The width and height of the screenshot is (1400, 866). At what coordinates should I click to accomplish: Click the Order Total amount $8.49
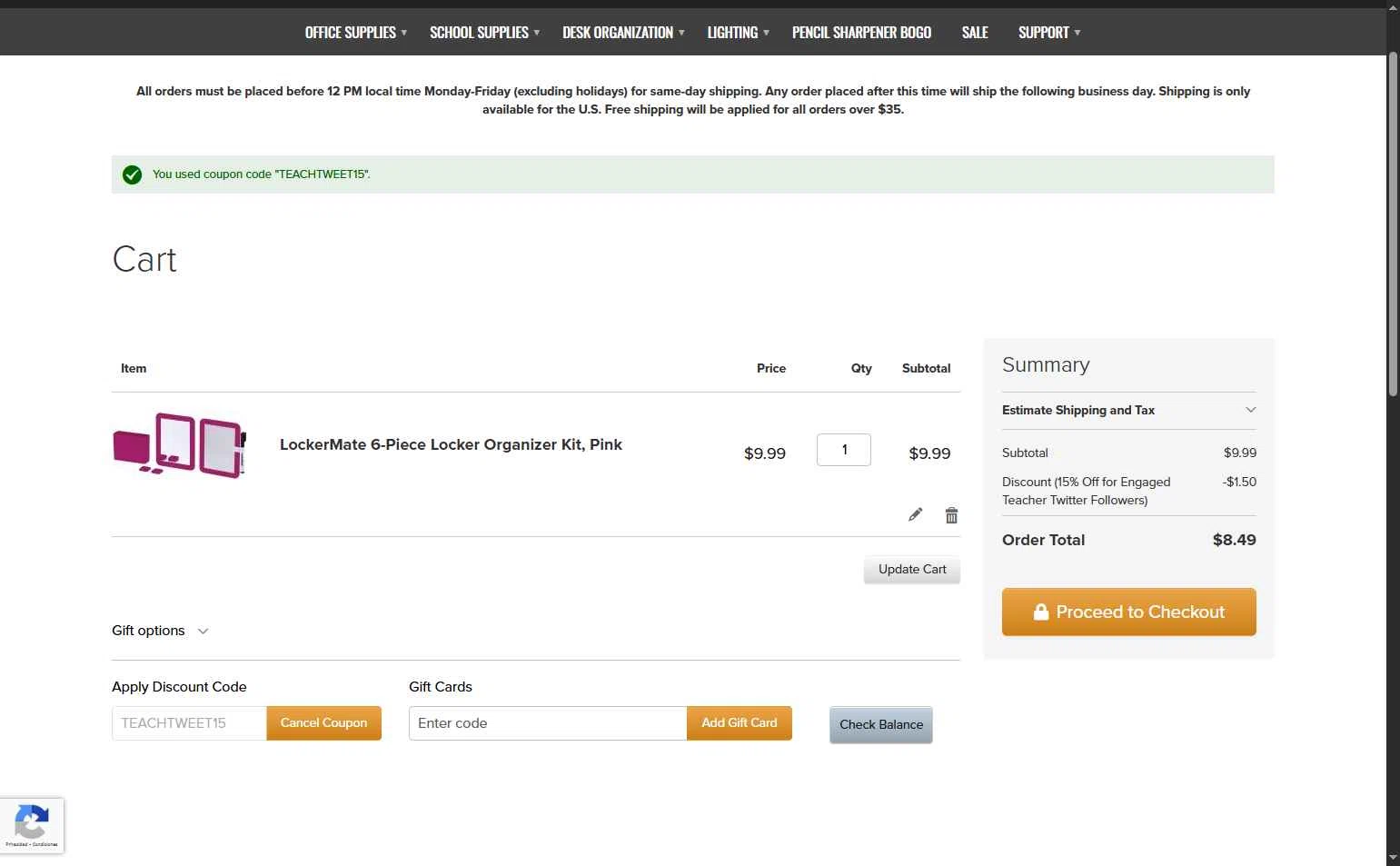(x=1234, y=540)
